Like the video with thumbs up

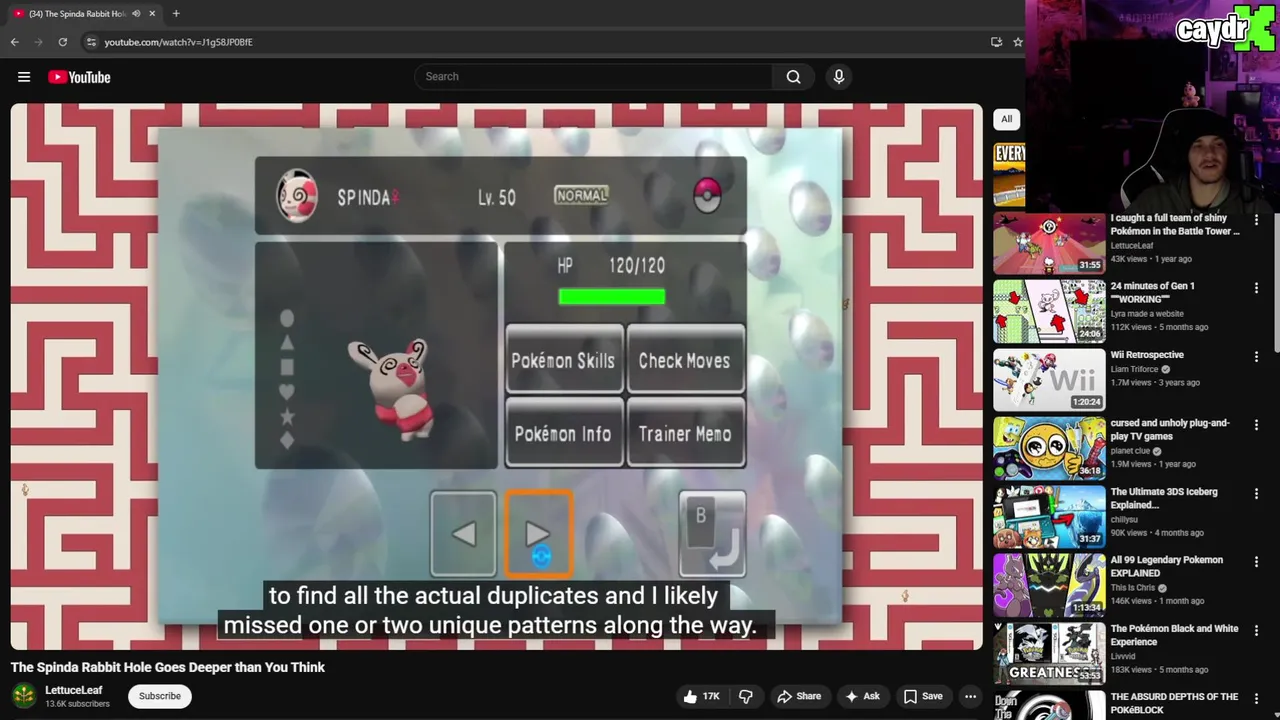(700, 696)
